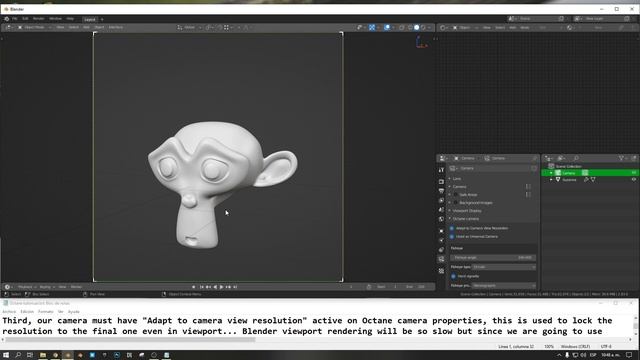Open the Tool properties tab

[441, 170]
